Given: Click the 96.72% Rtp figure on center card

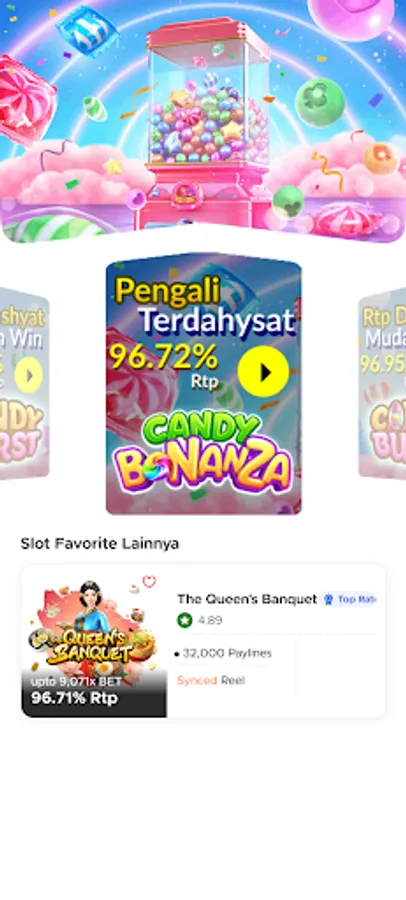Looking at the screenshot, I should 164,364.
